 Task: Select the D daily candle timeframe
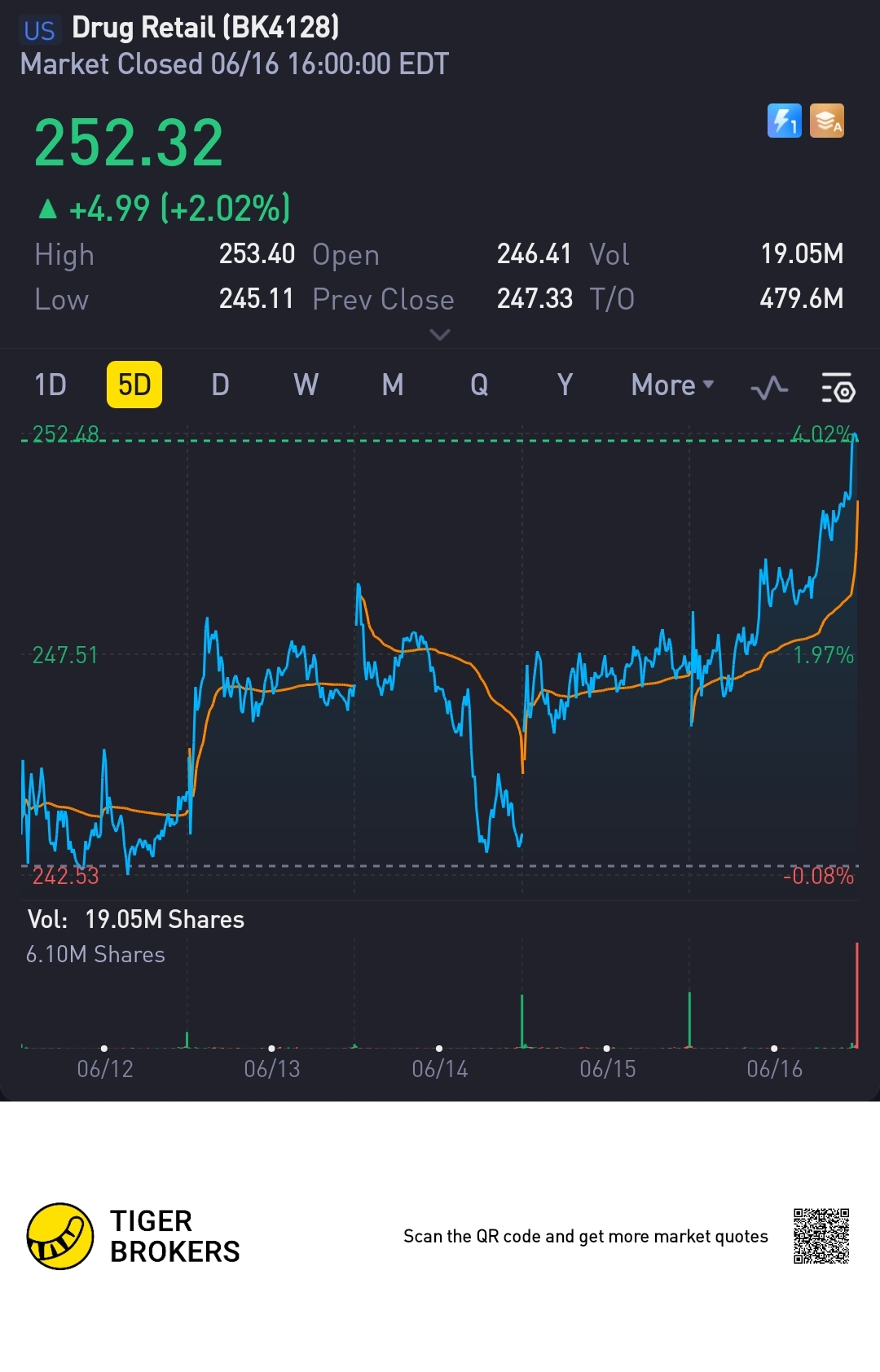click(x=220, y=385)
